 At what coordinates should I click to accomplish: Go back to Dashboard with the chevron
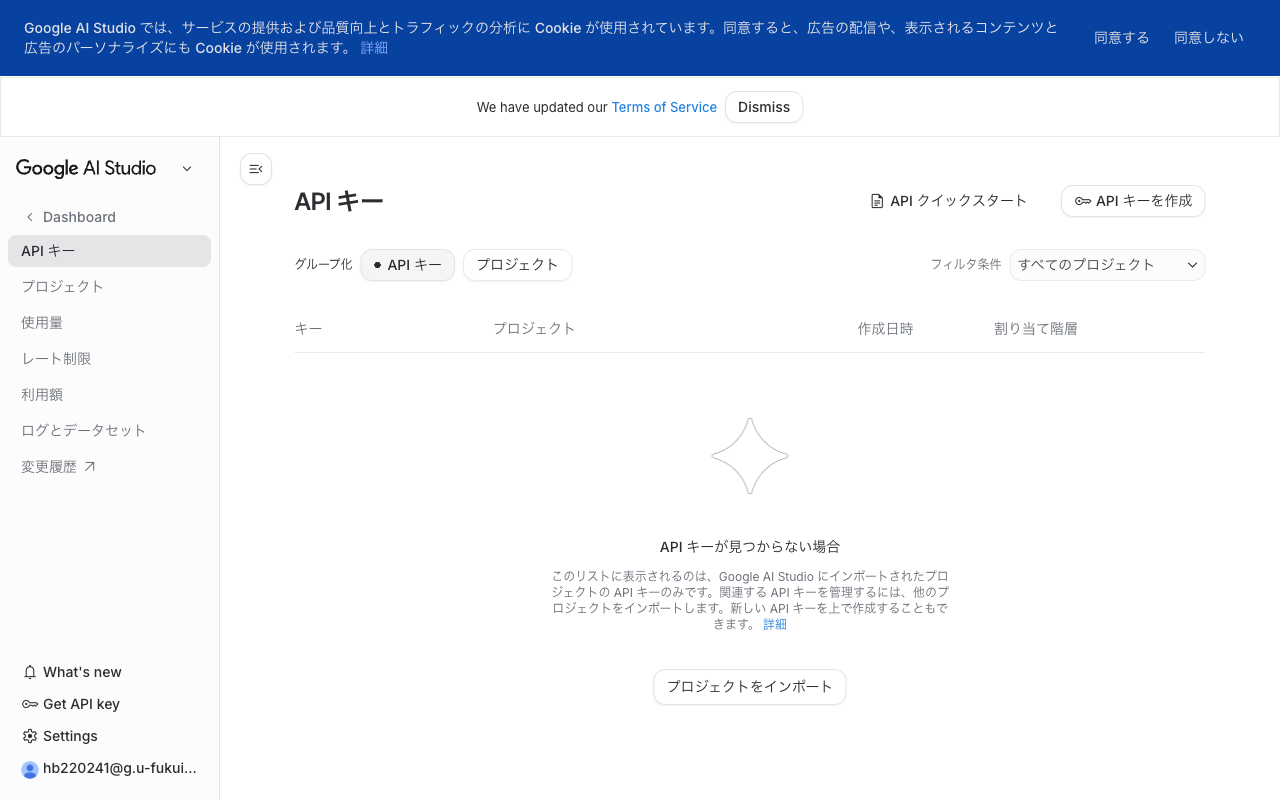click(30, 216)
